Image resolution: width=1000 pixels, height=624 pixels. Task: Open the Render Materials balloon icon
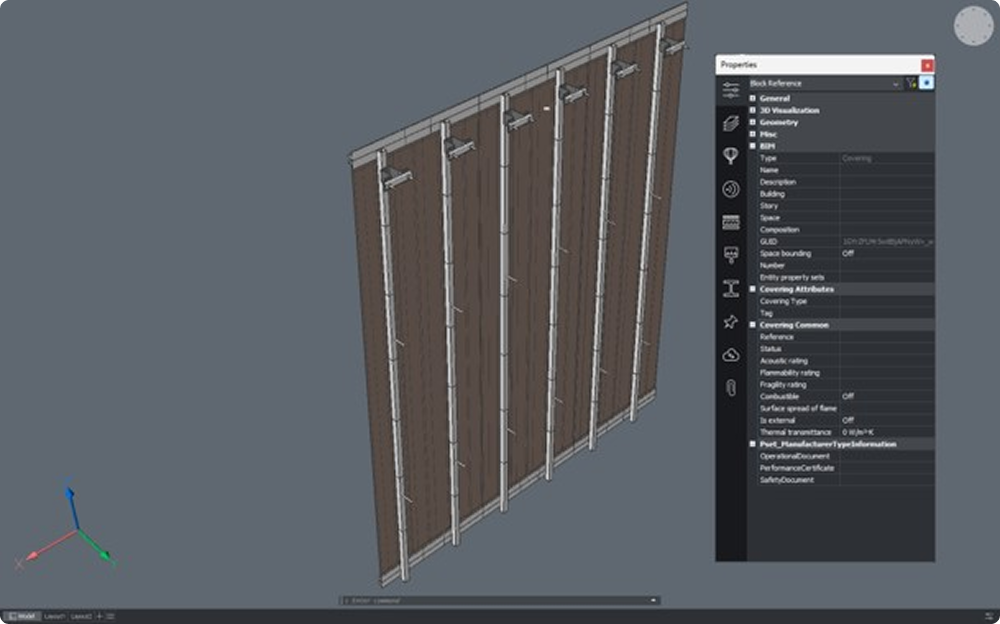coord(731,156)
